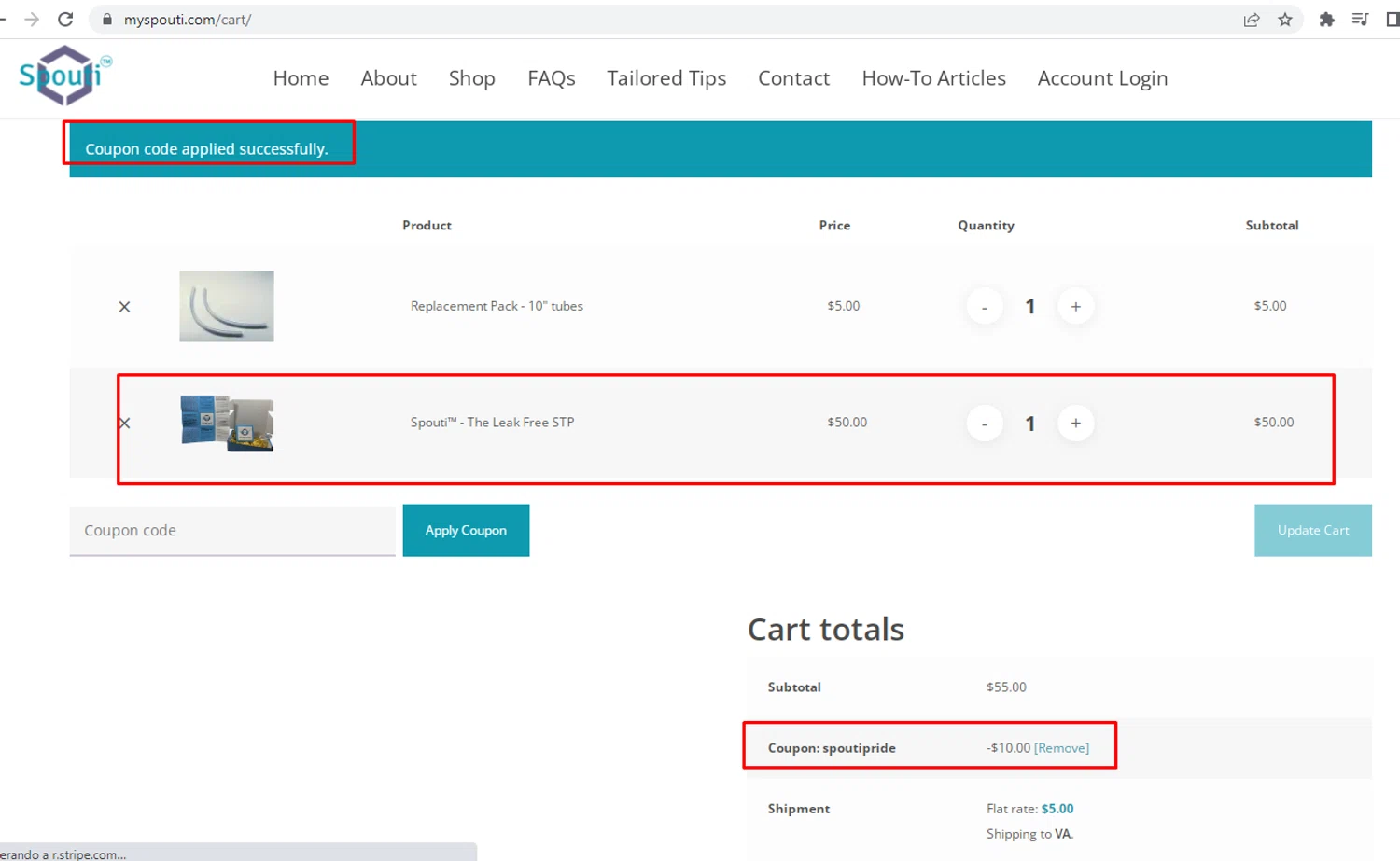Open the About page
Viewport: 1400px width, 861px height.
(x=388, y=78)
